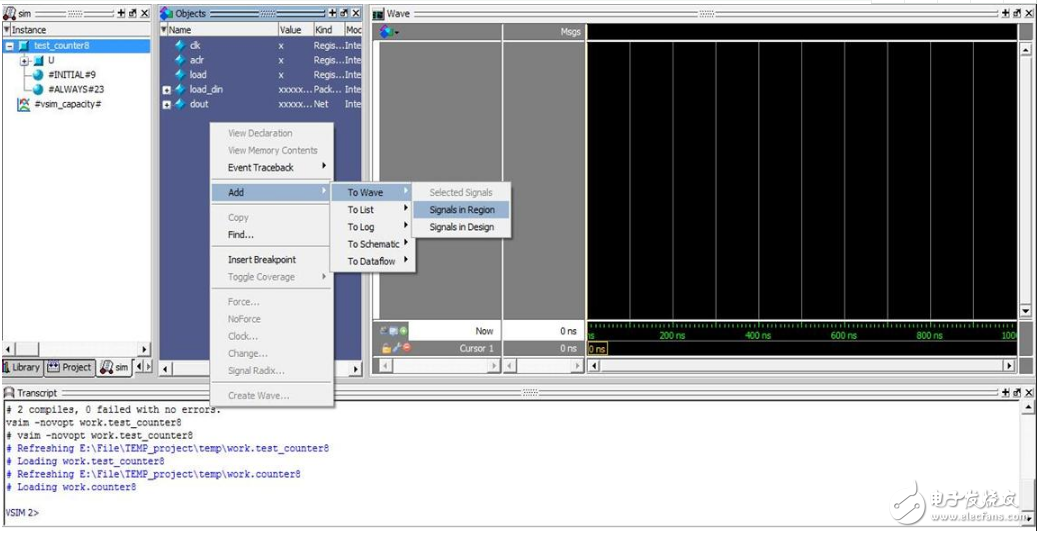Open the Wave signal format dropdown
Image resolution: width=1037 pixels, height=533 pixels.
tap(389, 32)
